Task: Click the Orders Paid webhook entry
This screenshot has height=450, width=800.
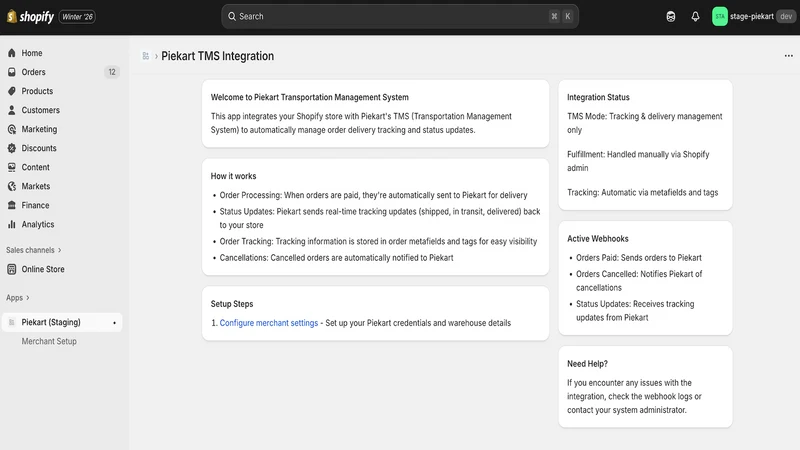Action: pos(639,258)
